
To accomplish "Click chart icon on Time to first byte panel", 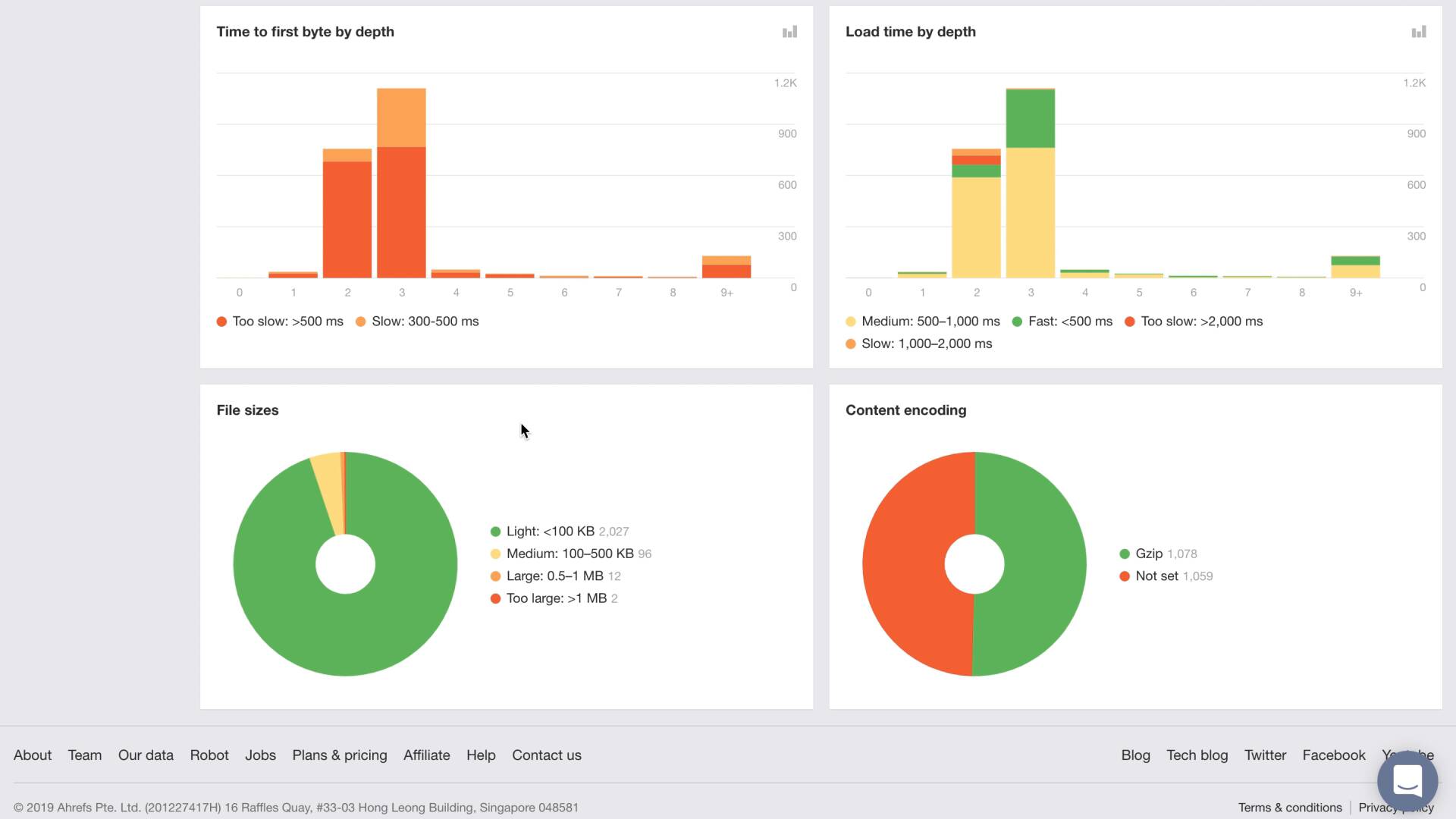I will click(x=789, y=32).
